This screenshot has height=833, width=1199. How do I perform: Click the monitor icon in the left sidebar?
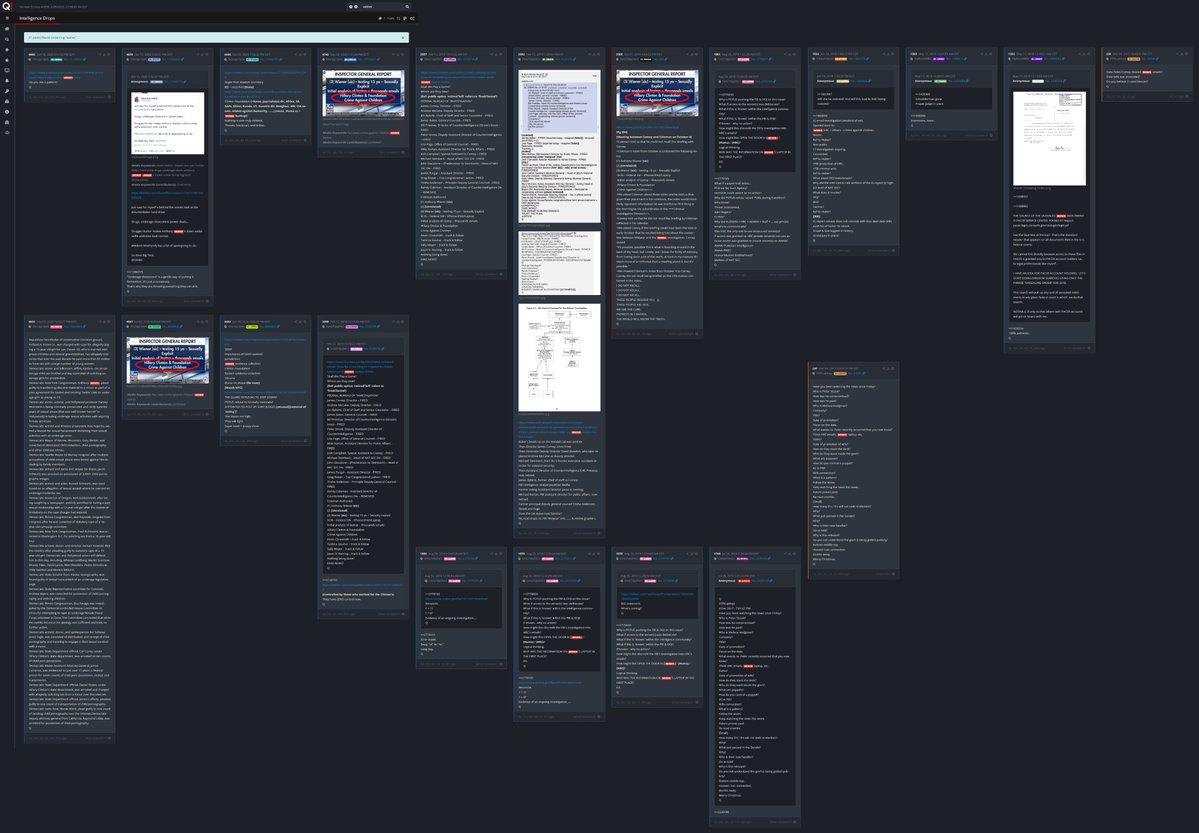tap(7, 70)
